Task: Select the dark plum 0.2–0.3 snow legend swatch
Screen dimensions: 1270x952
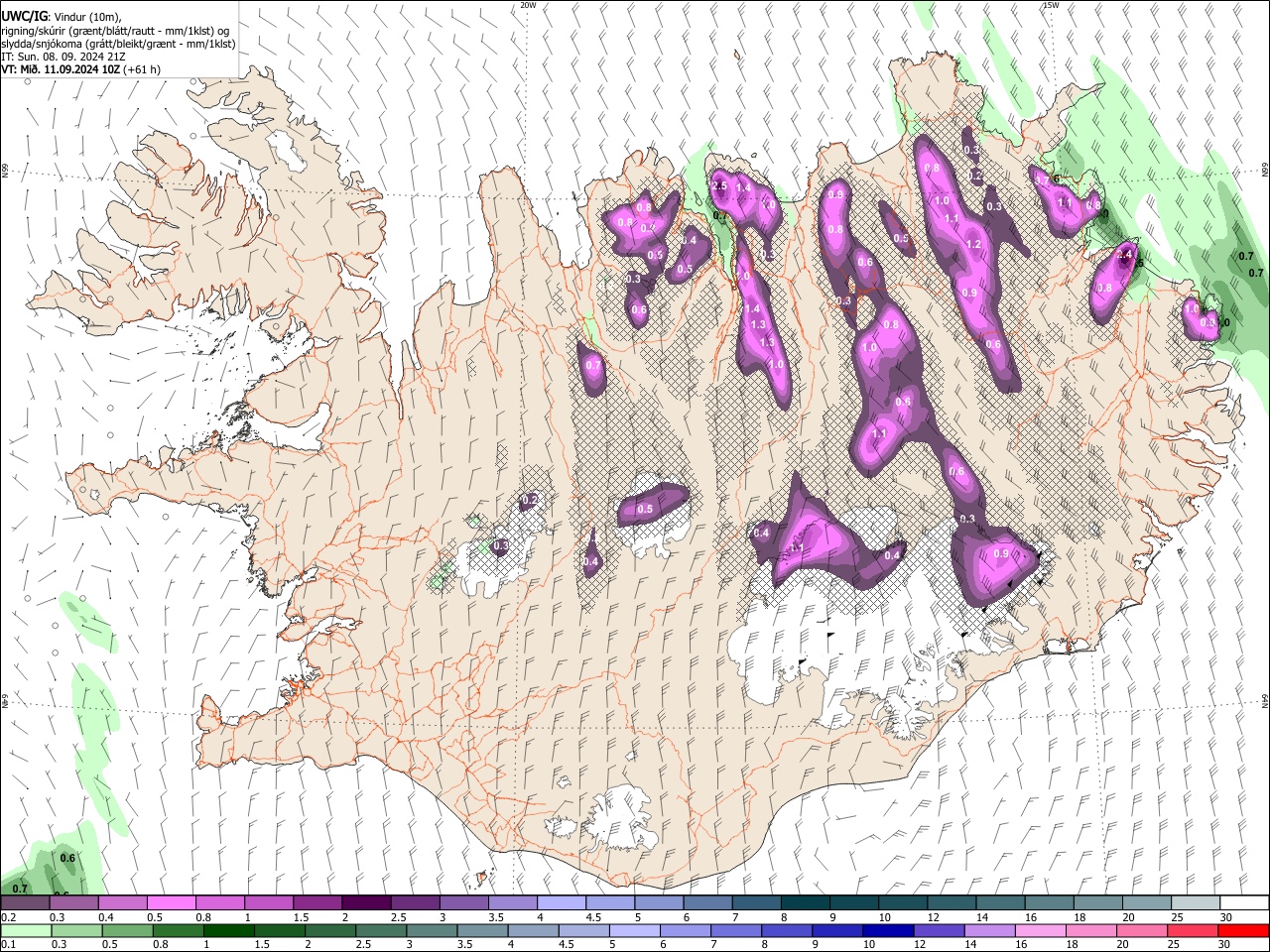Action: (x=26, y=903)
